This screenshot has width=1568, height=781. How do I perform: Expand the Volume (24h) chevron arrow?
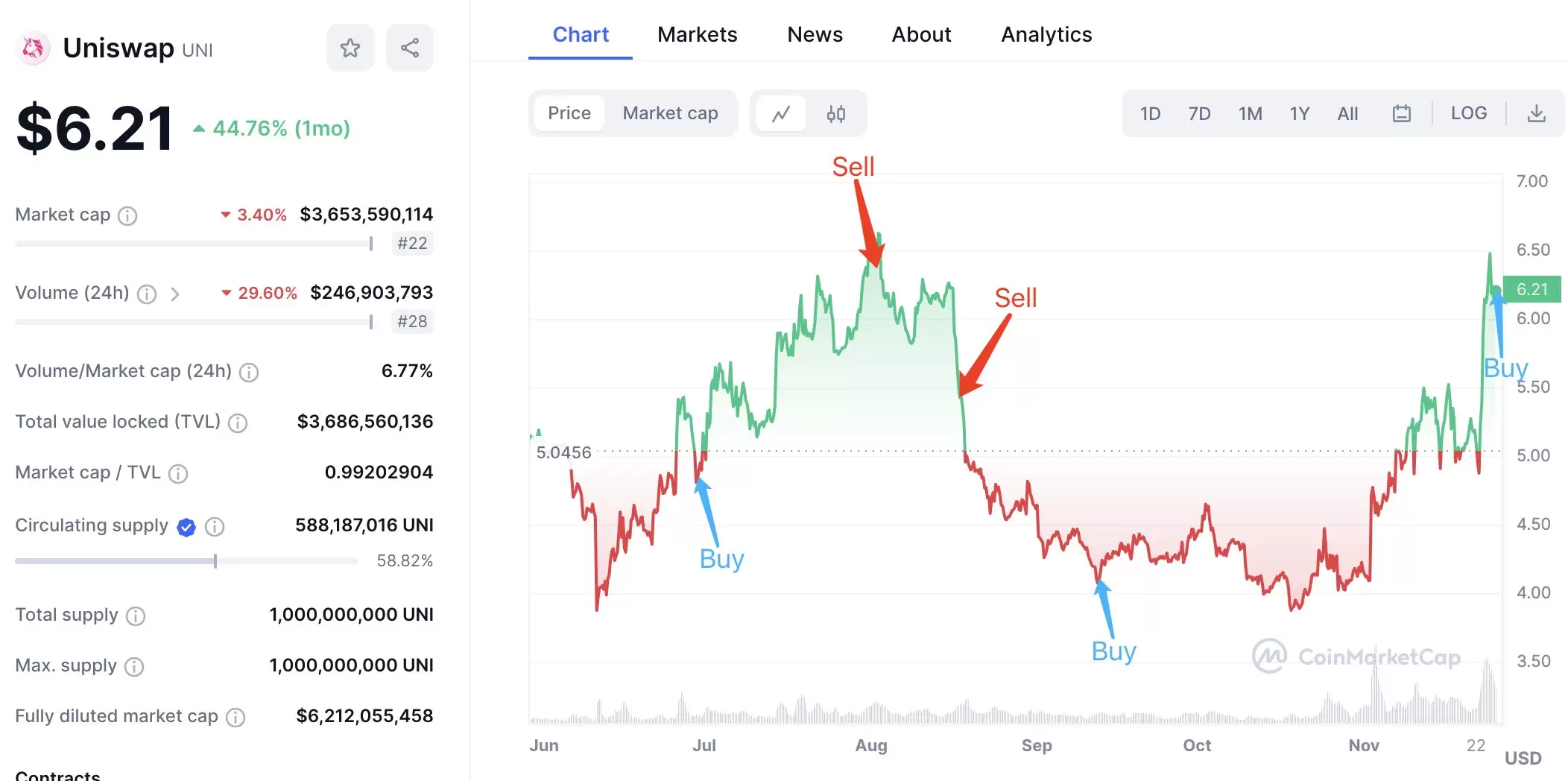coord(175,294)
